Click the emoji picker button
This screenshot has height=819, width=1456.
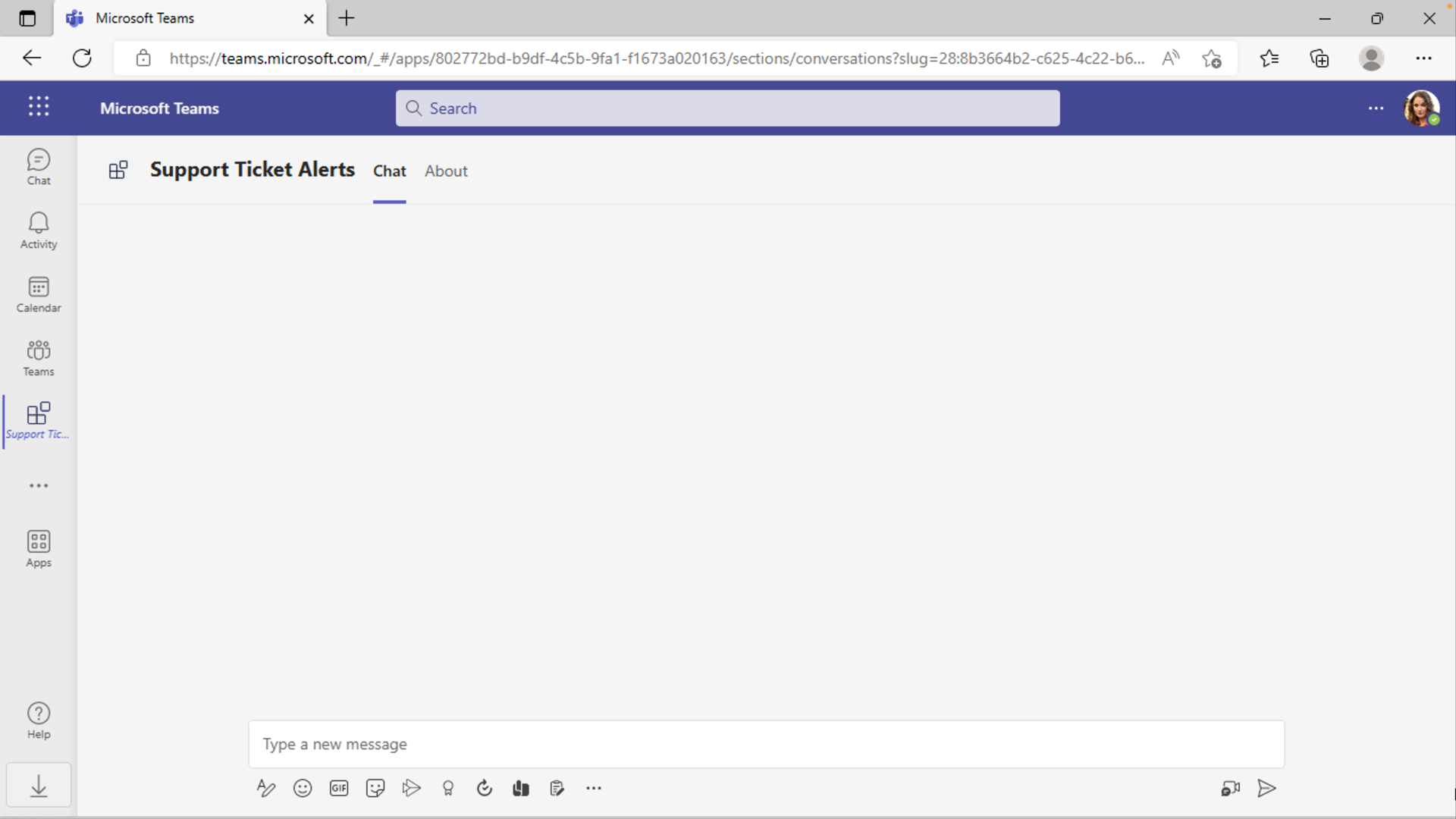302,788
